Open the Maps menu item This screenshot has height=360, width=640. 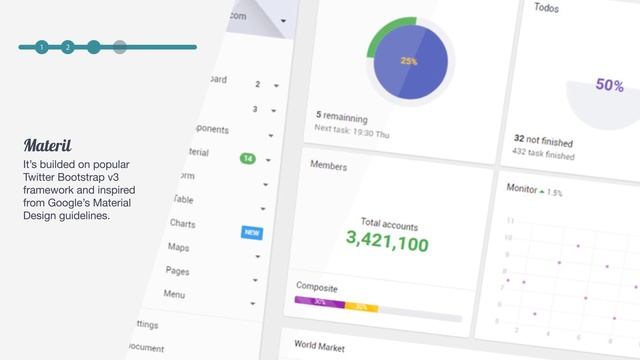pyautogui.click(x=178, y=247)
